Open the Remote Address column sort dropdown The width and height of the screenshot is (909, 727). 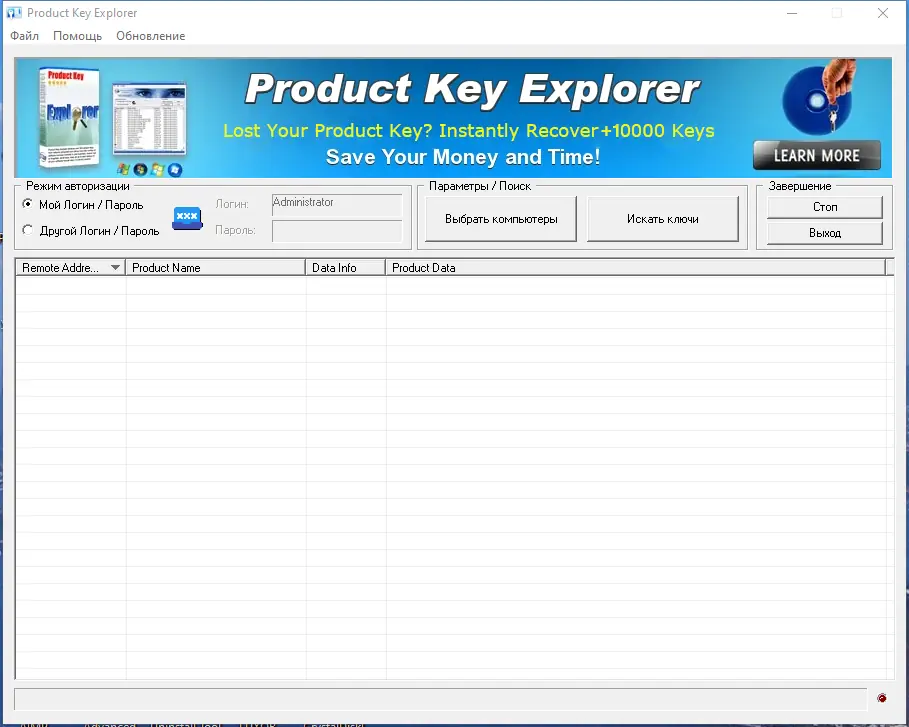point(115,267)
